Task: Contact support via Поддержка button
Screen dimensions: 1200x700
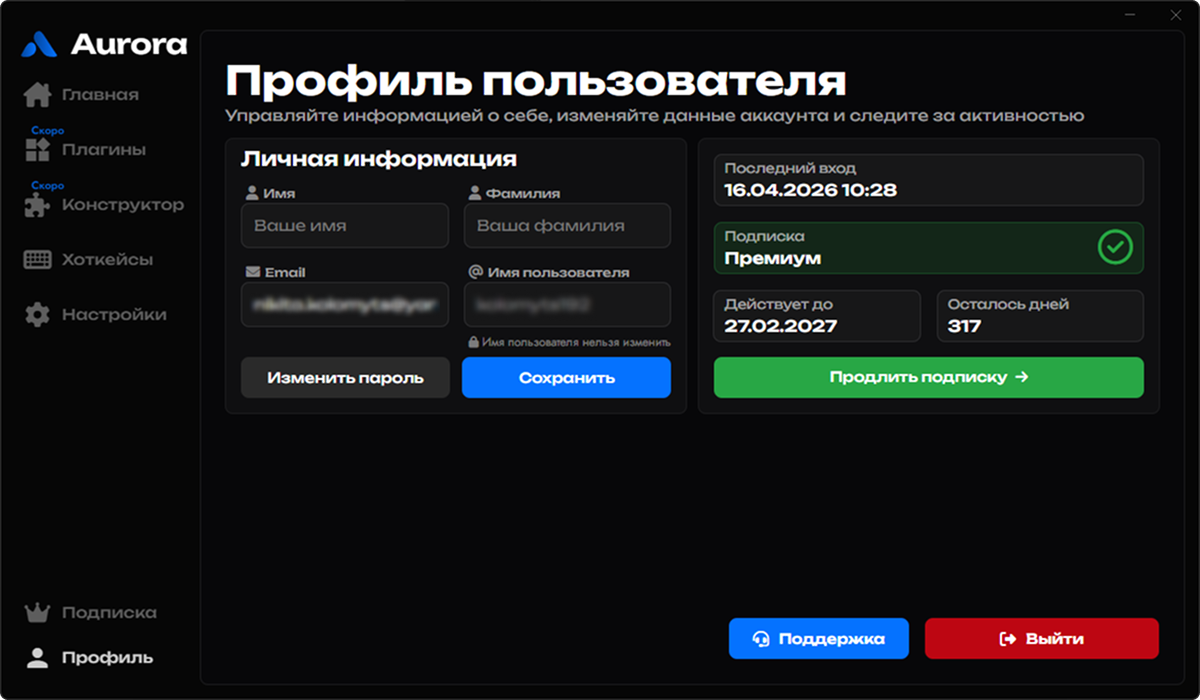Action: pos(818,639)
